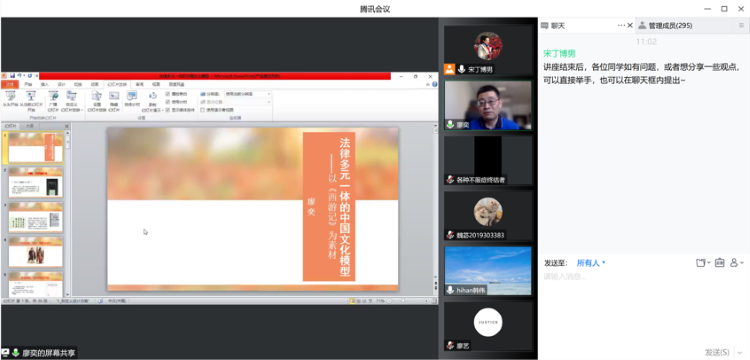Open the 文件 tab in PowerPoint
750x360 pixels.
click(10, 85)
